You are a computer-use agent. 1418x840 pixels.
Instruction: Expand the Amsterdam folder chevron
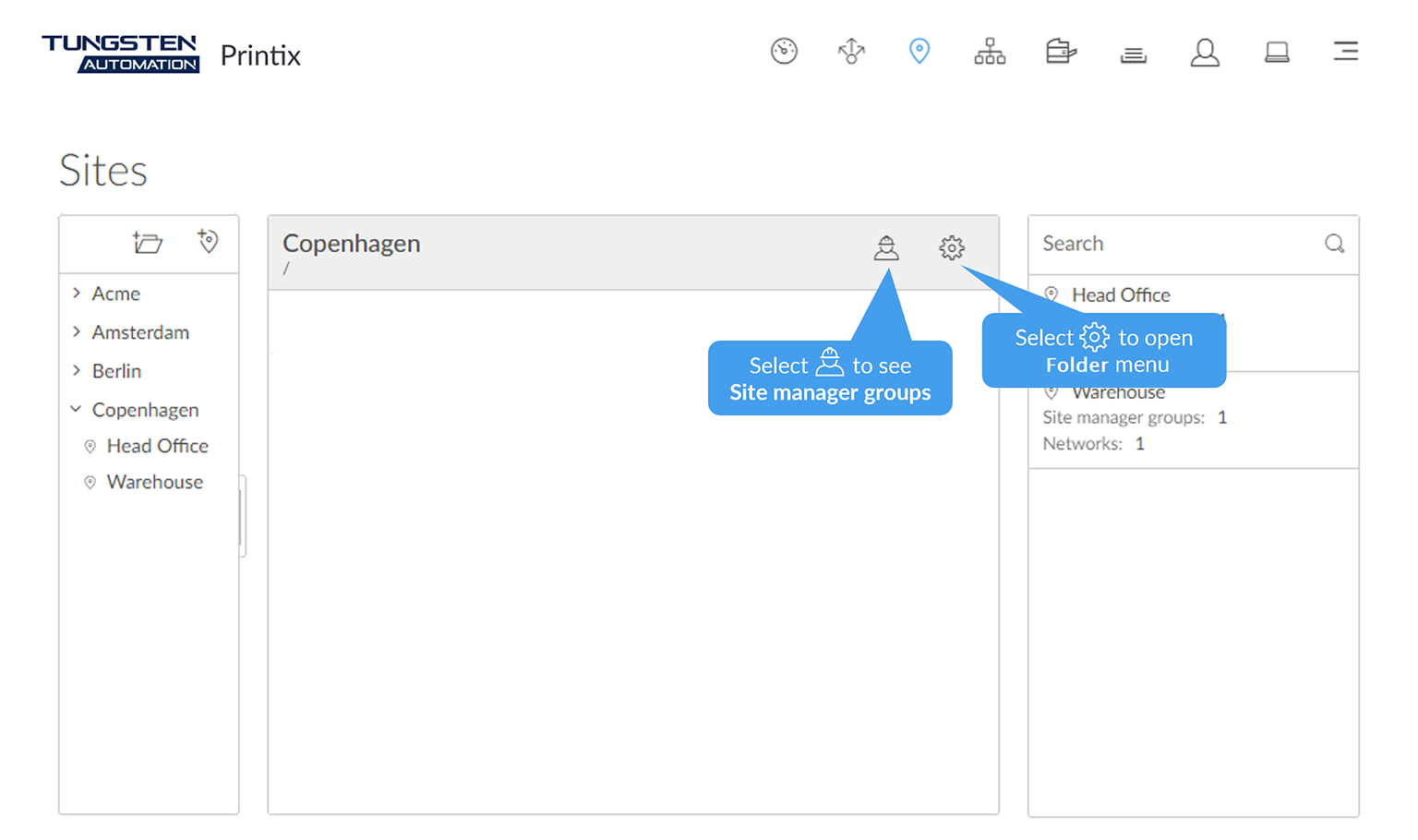(x=77, y=332)
